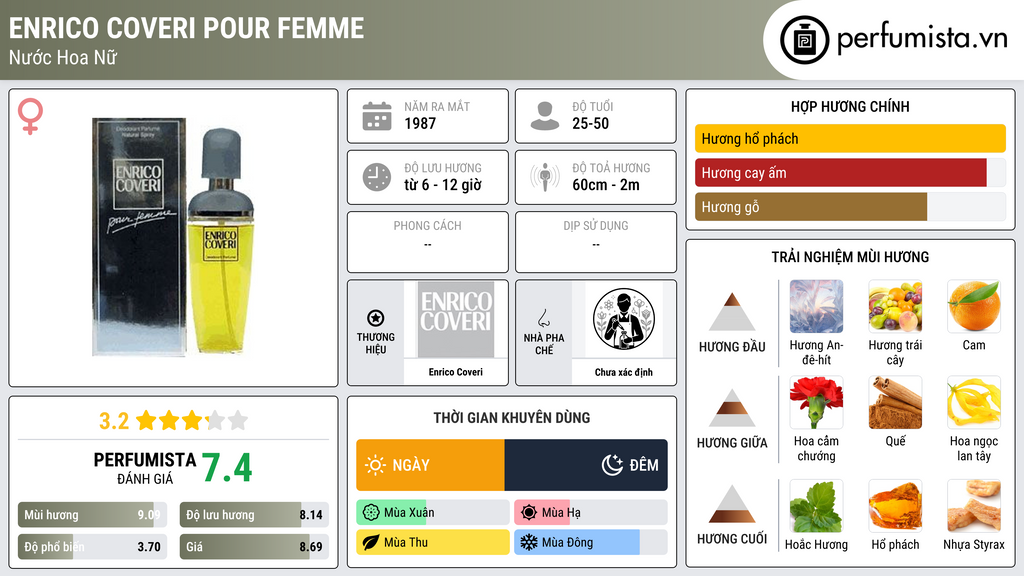The width and height of the screenshot is (1024, 576).
Task: Click the Hương hổ phách accord bar
Action: click(x=850, y=138)
